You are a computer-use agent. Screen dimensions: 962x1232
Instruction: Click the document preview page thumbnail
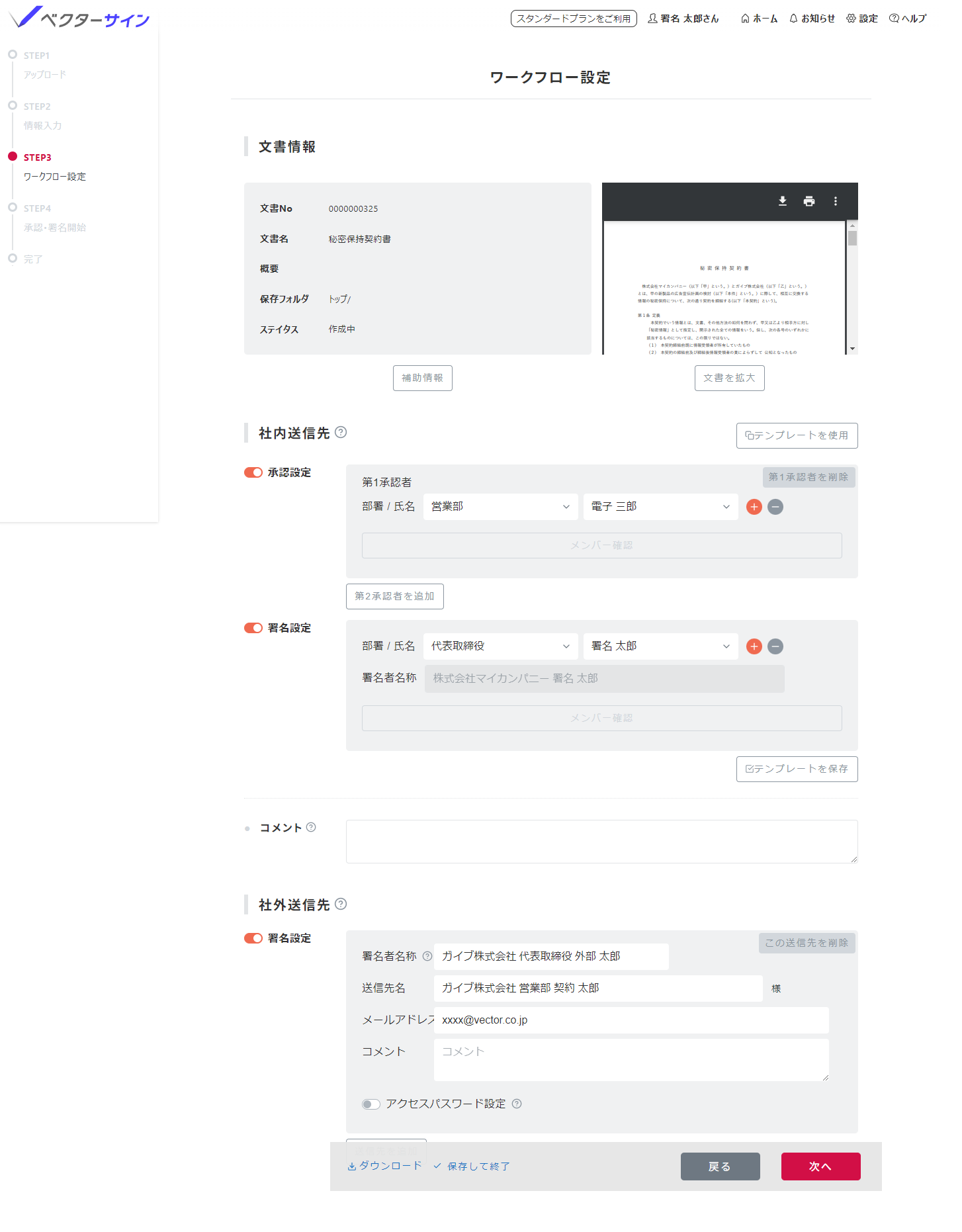[x=724, y=288]
